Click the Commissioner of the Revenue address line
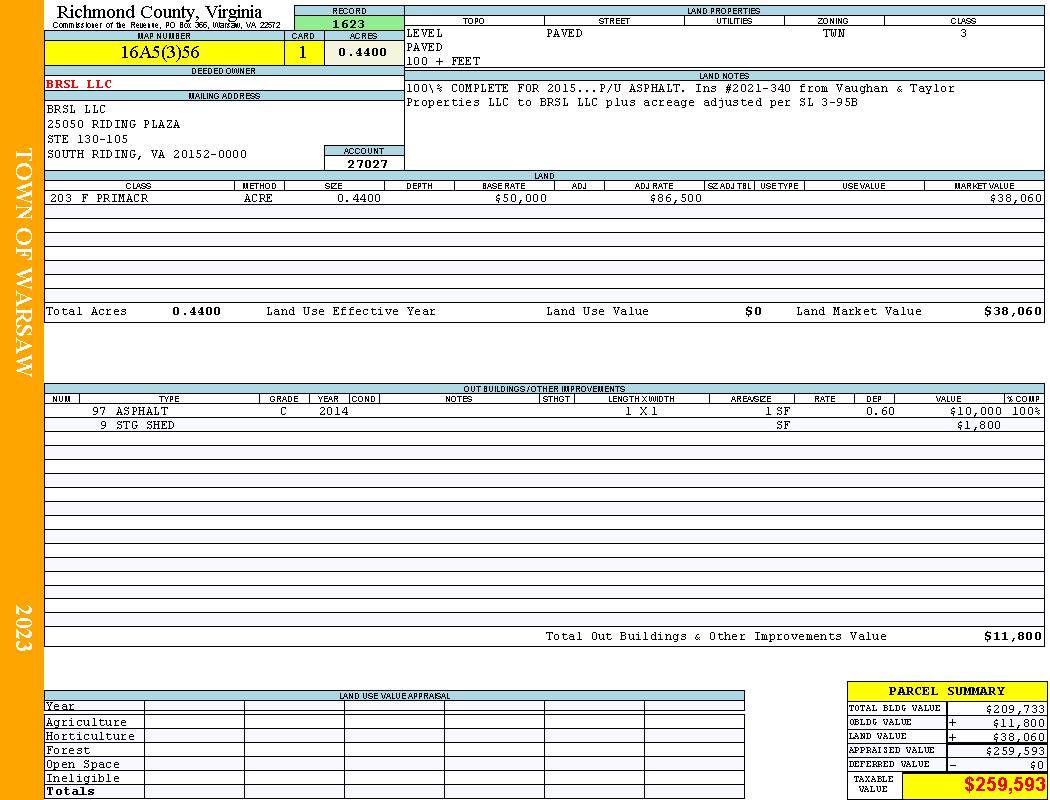Image resolution: width=1050 pixels, height=800 pixels. pos(166,25)
